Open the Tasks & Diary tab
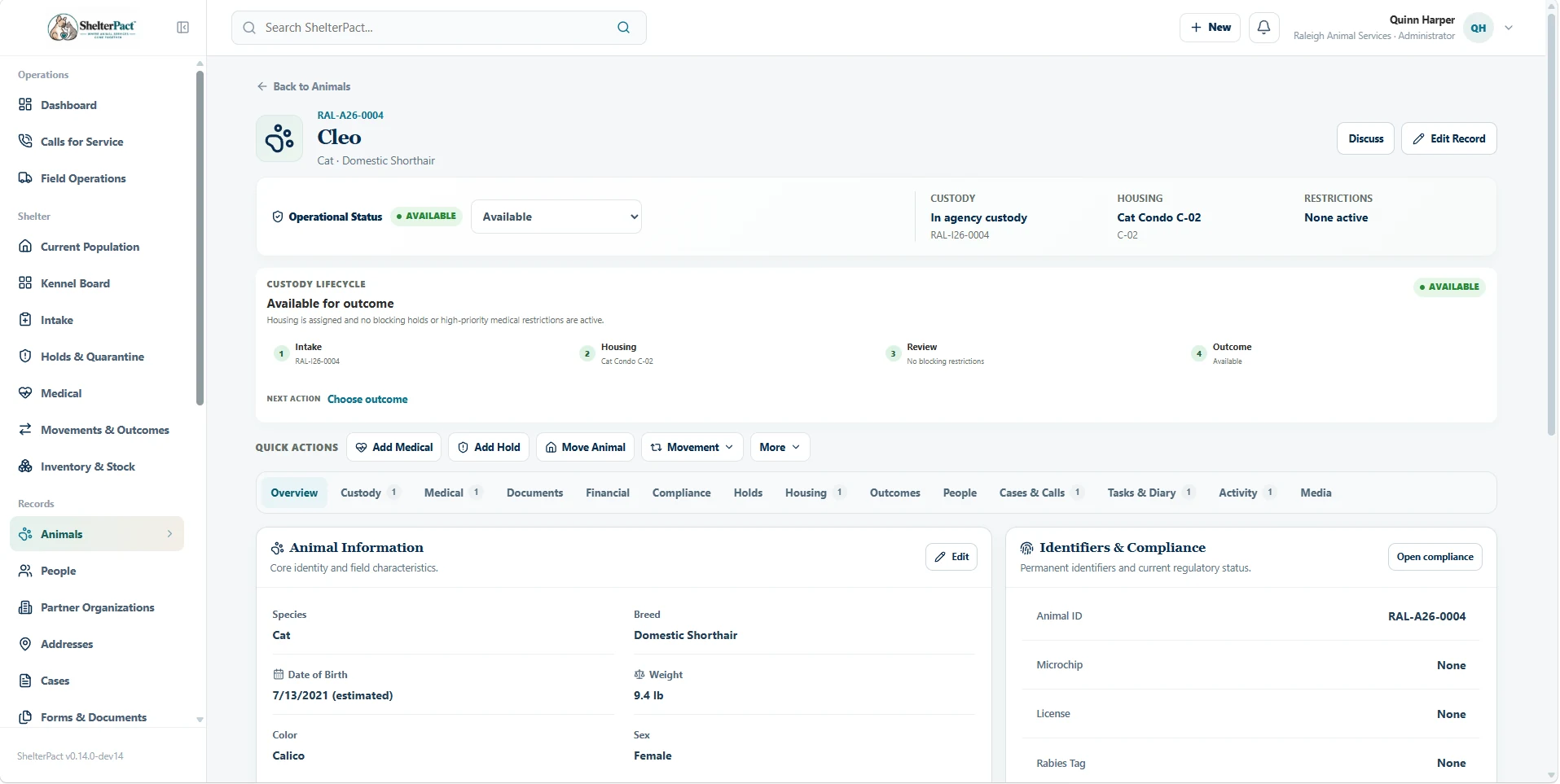 (1150, 493)
